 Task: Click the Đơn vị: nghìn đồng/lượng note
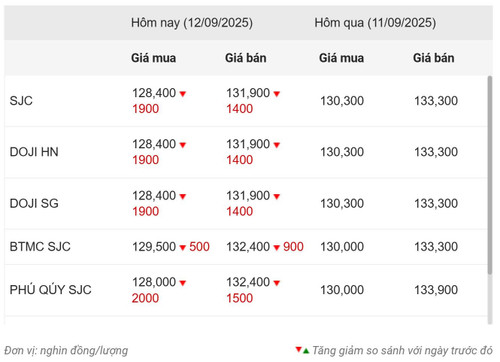(x=66, y=351)
